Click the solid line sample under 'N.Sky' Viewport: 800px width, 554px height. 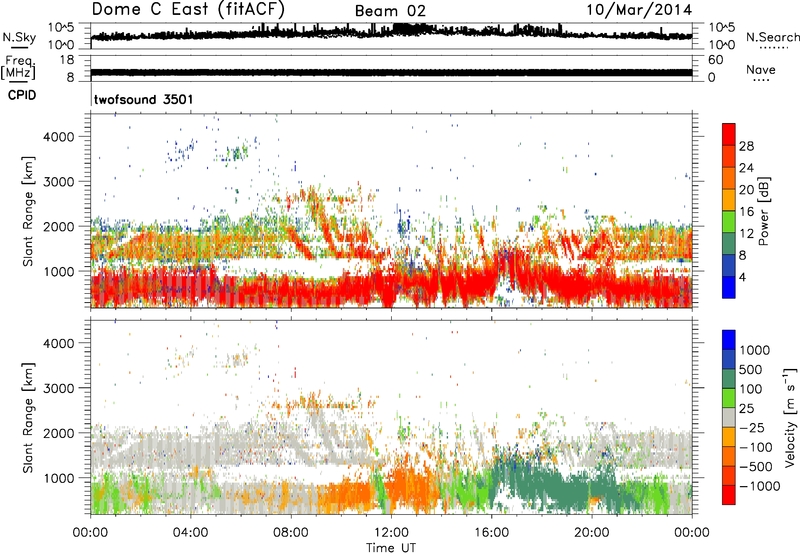coord(19,47)
